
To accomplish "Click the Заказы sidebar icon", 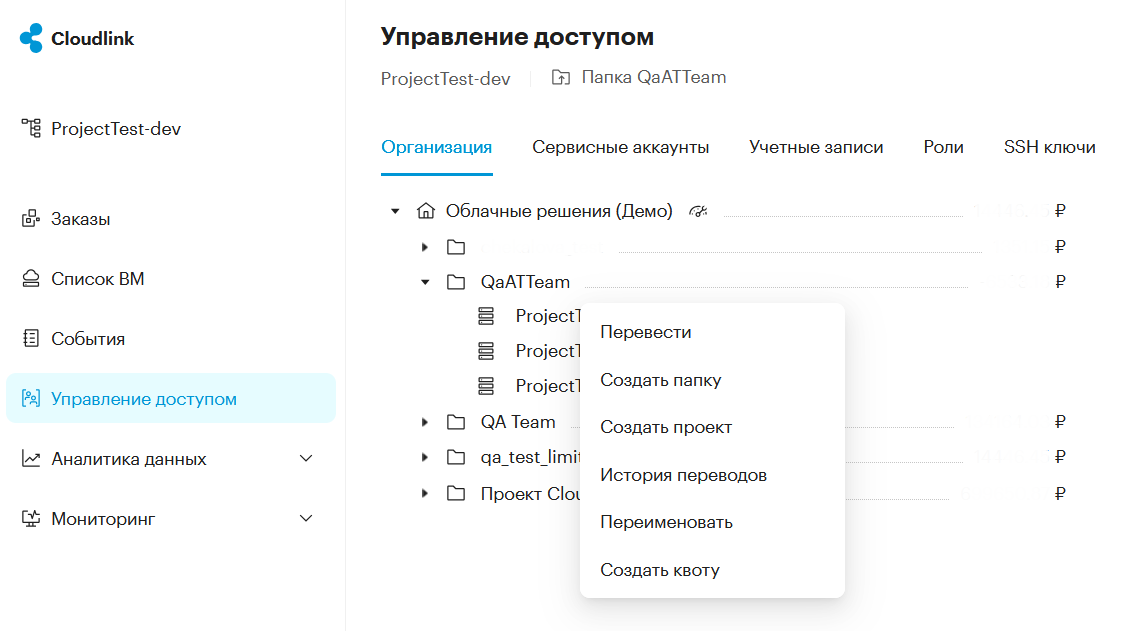I will (31, 219).
